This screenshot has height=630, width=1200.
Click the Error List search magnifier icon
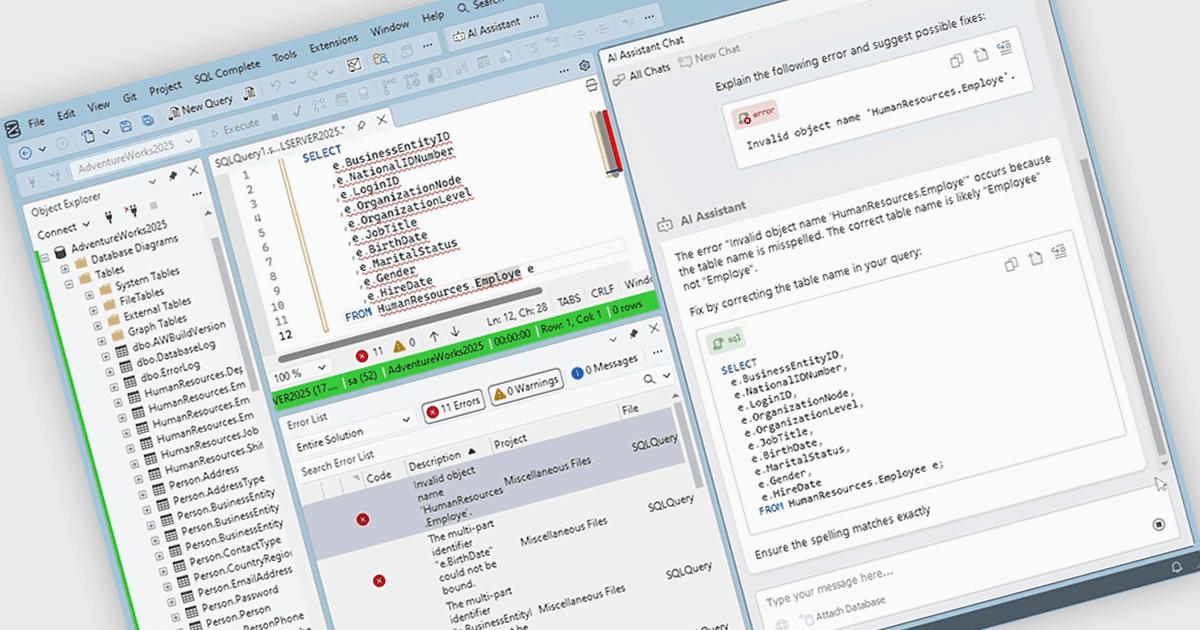649,378
